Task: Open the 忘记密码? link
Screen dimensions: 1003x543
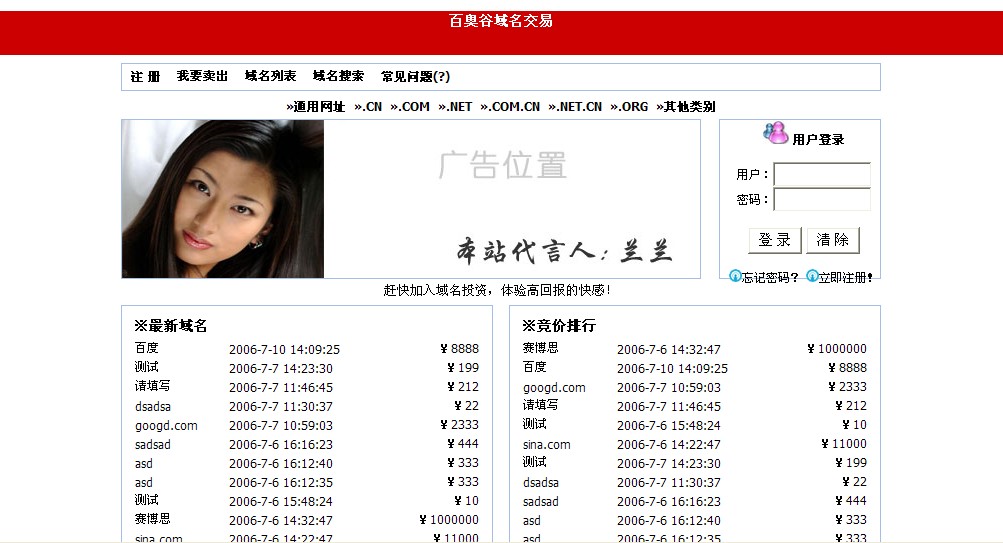Action: (770, 278)
